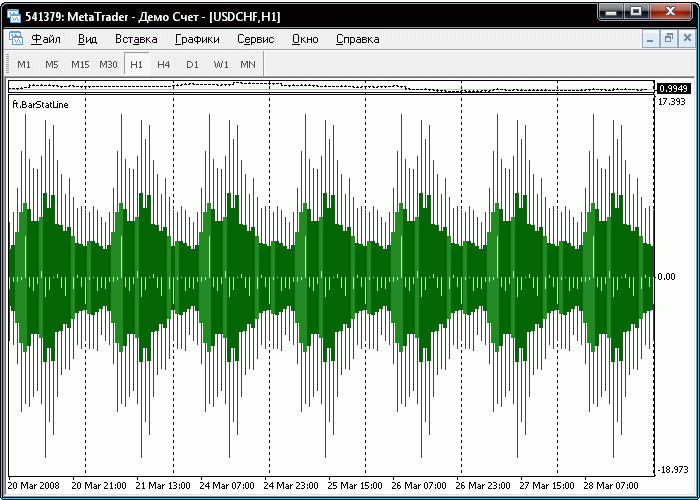Open the Сервис menu
Viewport: 700px width, 500px height.
[256, 39]
